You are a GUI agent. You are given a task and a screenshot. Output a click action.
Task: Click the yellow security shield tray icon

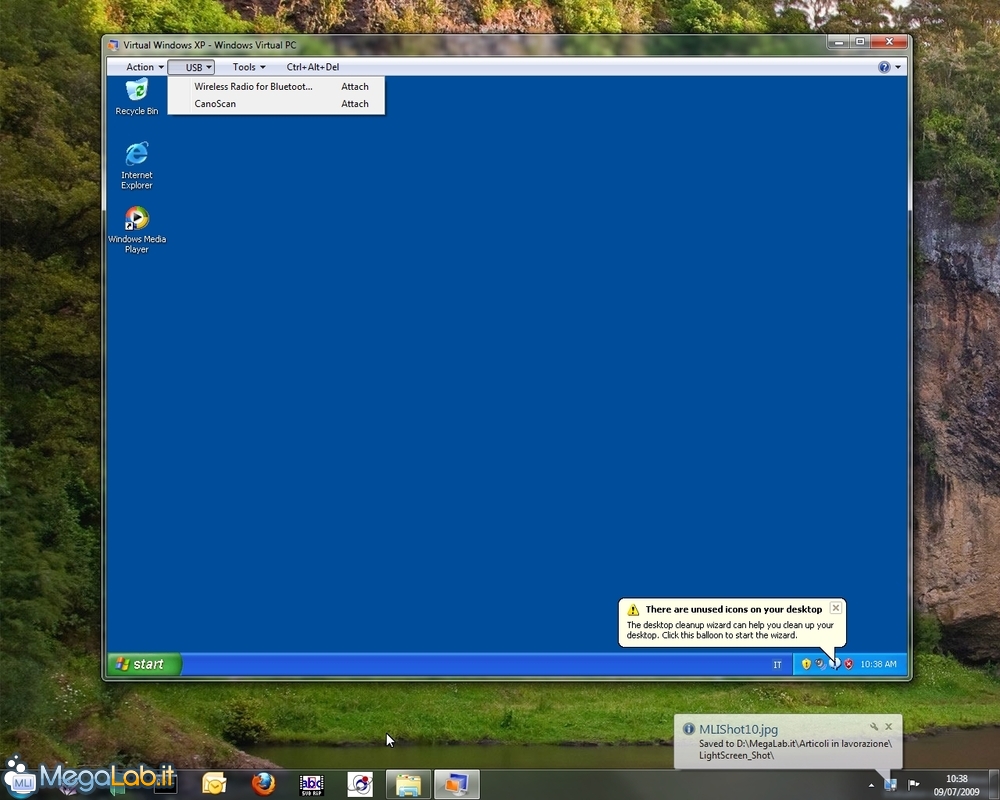tap(806, 664)
